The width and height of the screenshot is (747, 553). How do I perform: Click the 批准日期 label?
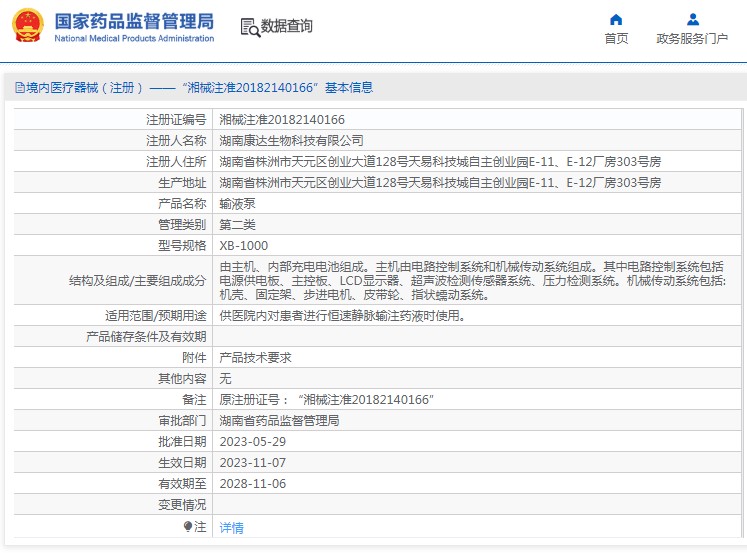[182, 442]
